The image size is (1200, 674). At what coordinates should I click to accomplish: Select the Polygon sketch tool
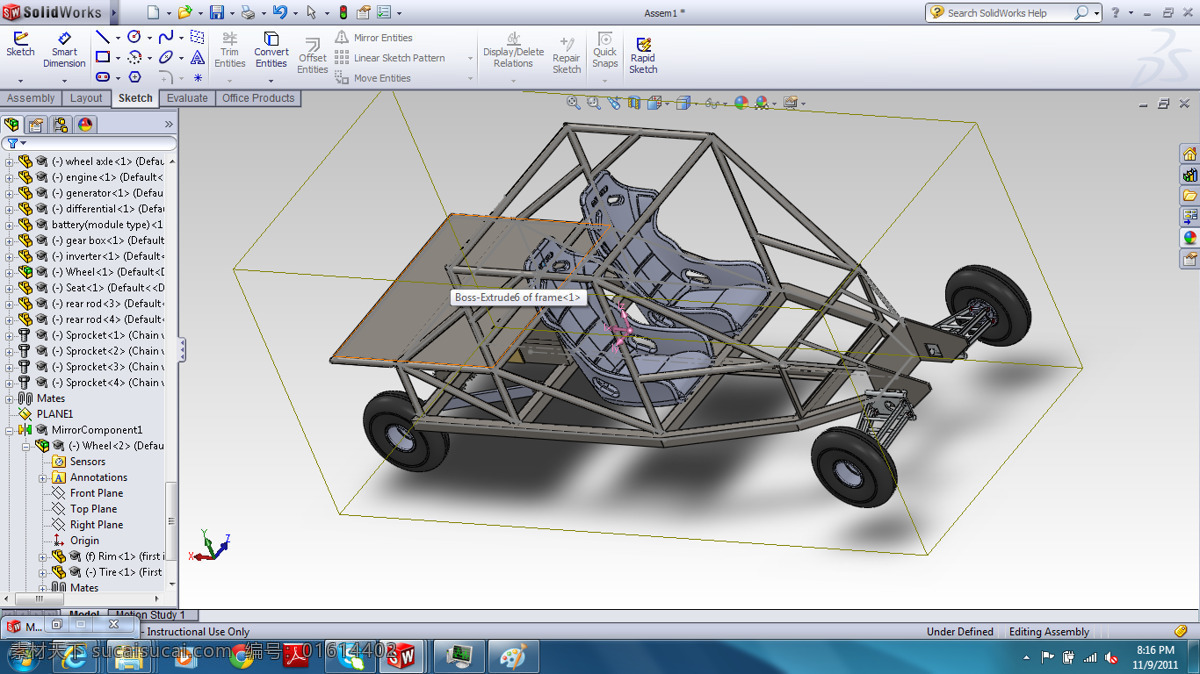[x=134, y=77]
